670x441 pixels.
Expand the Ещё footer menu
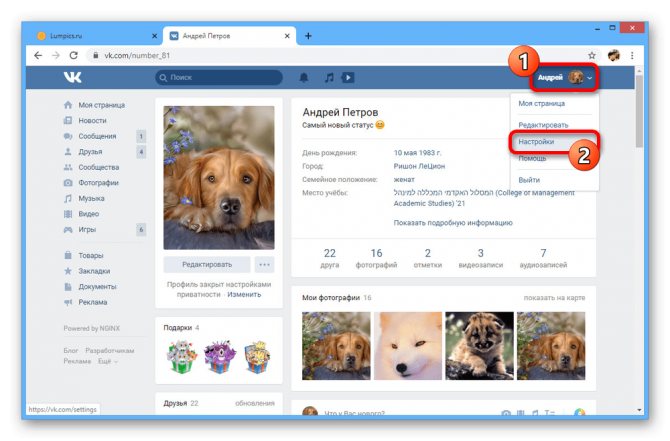click(x=107, y=361)
